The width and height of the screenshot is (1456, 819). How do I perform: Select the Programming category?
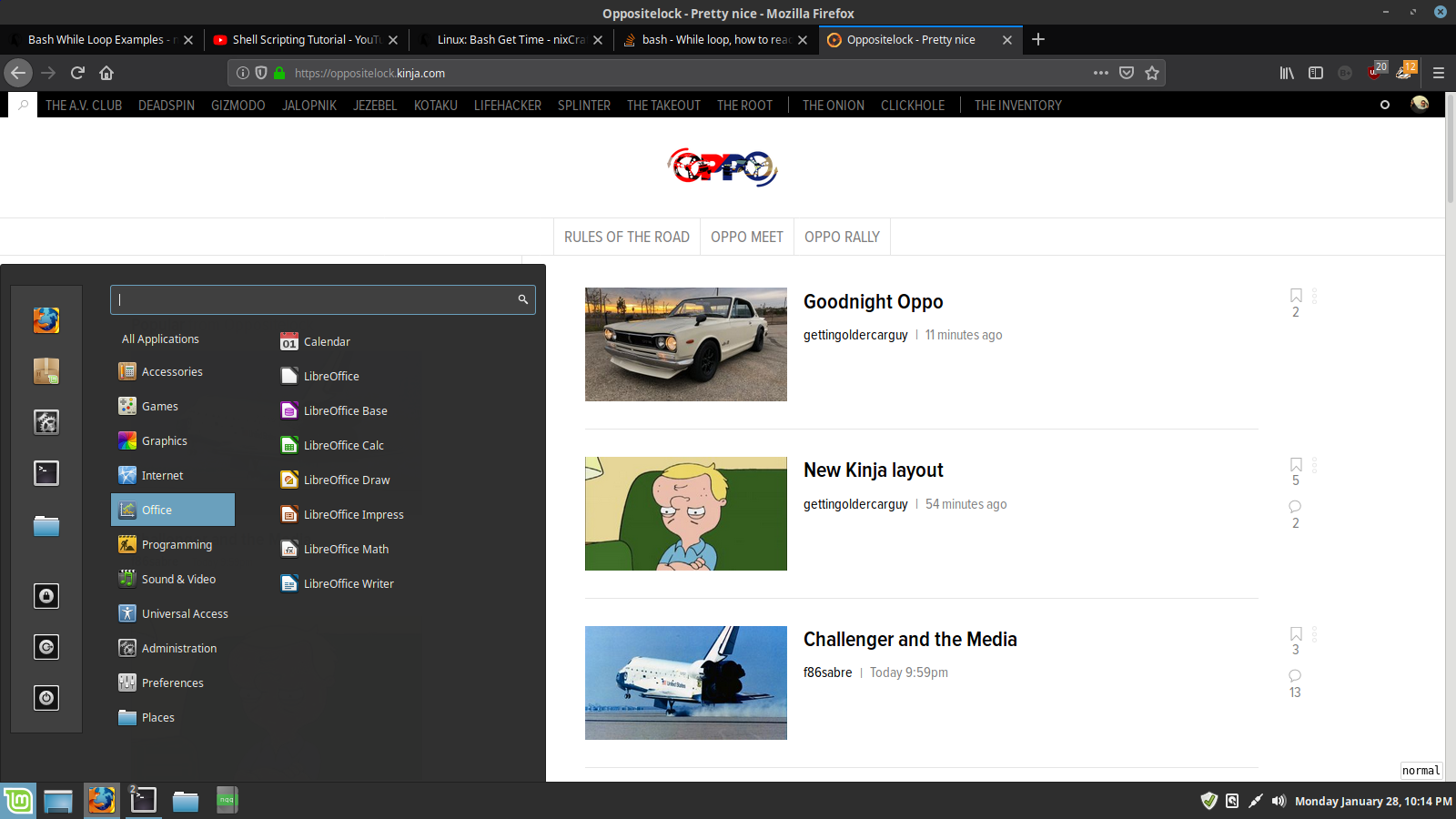(173, 544)
